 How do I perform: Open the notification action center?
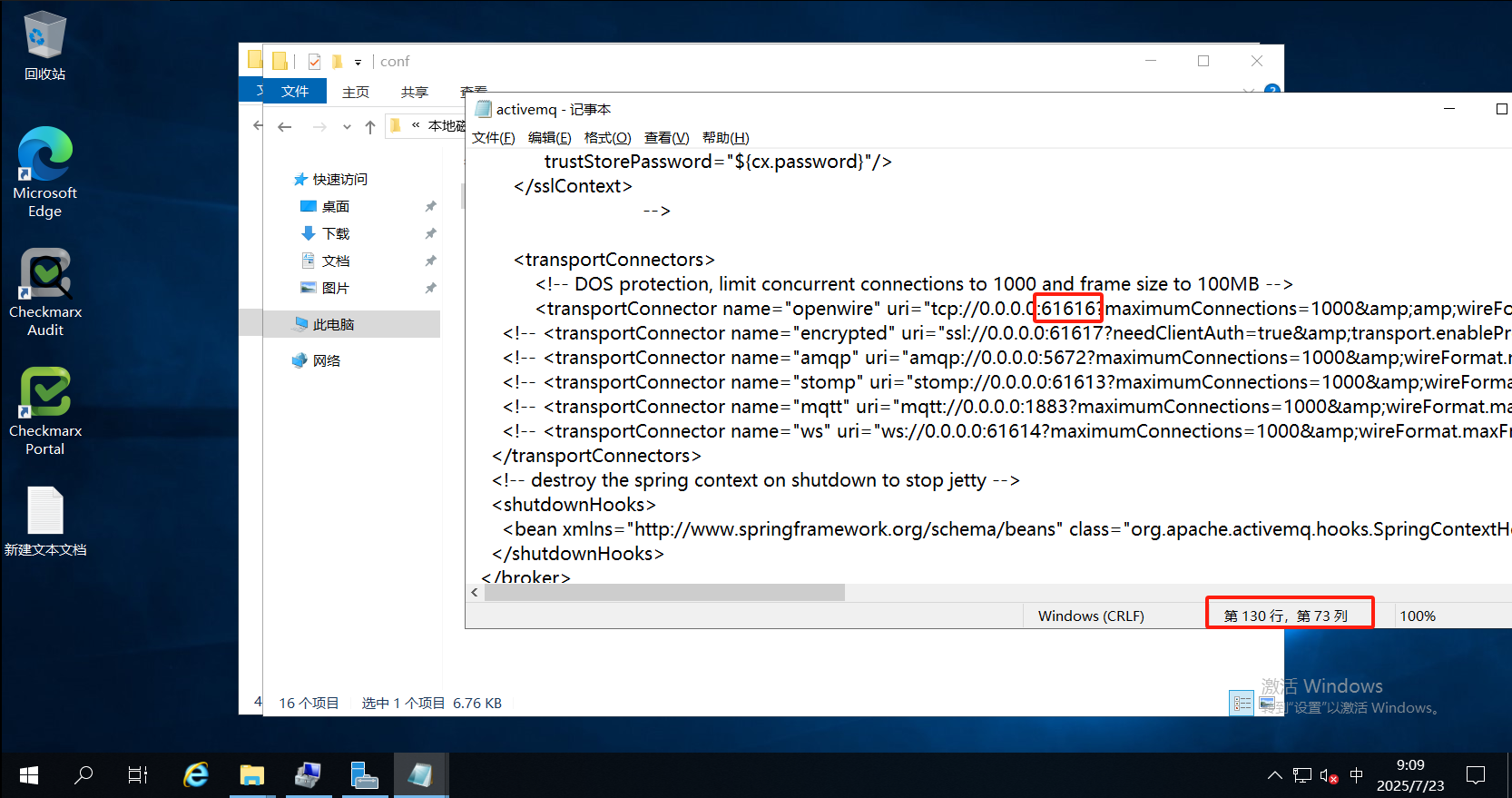click(x=1476, y=775)
